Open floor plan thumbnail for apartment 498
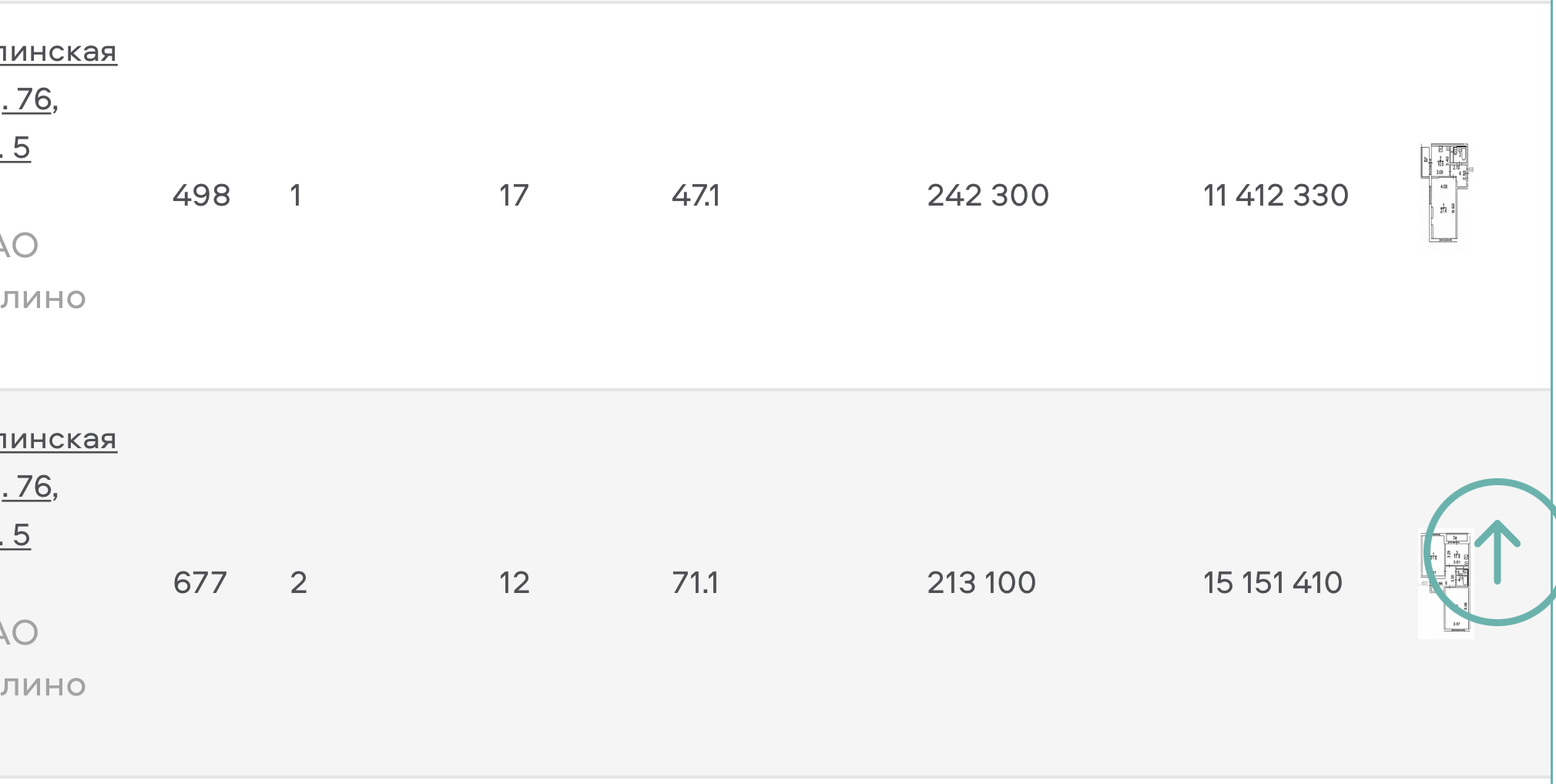 pos(1445,193)
